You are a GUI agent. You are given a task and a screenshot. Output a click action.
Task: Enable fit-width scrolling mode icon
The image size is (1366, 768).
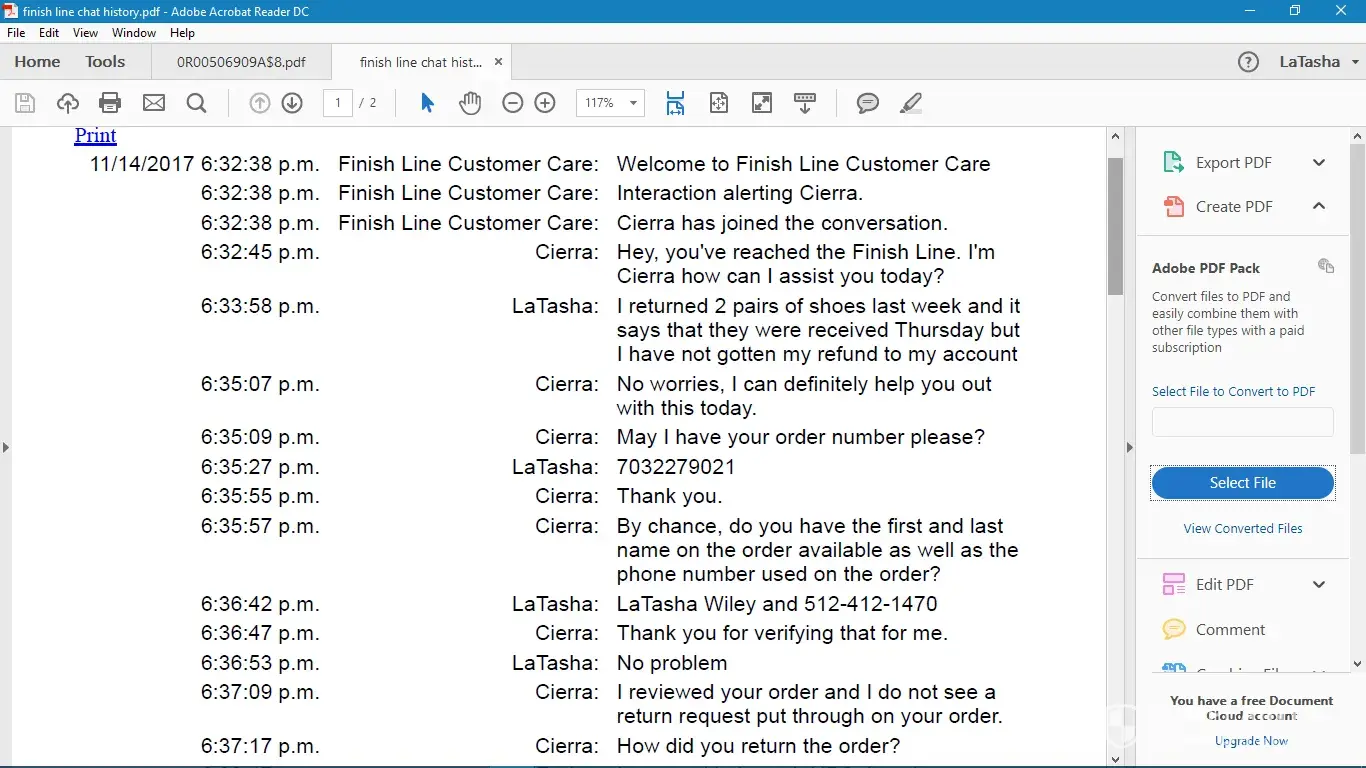pyautogui.click(x=676, y=103)
